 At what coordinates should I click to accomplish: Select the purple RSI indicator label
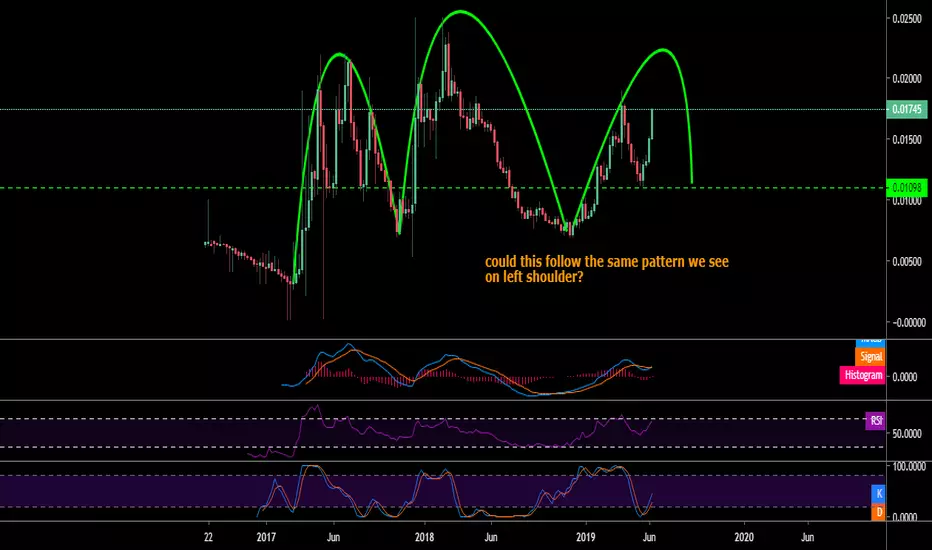click(x=875, y=421)
